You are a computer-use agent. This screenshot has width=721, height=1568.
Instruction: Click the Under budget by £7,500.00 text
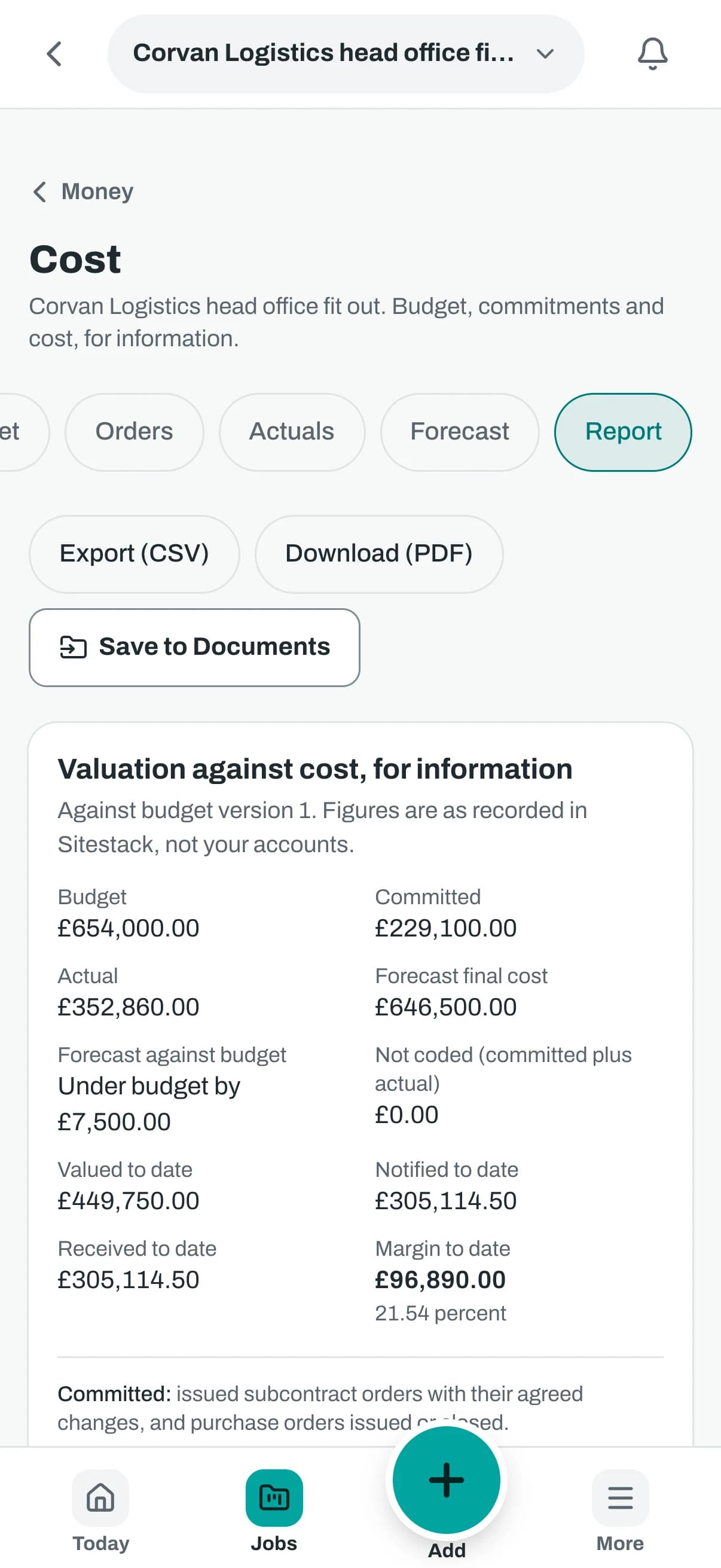(149, 1103)
